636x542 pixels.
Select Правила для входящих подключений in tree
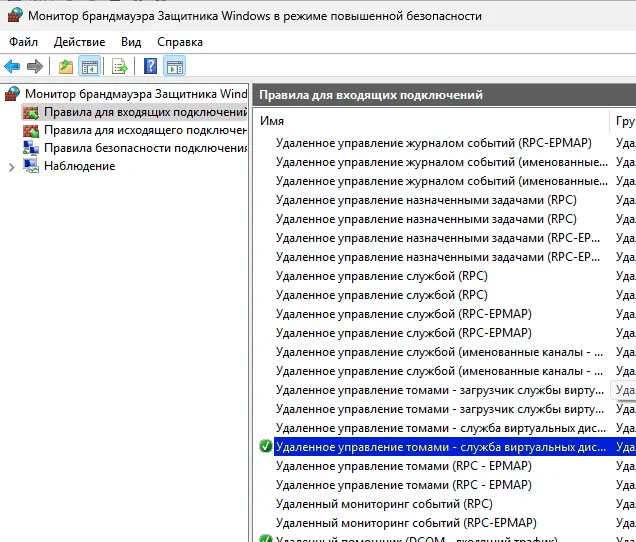pos(145,112)
